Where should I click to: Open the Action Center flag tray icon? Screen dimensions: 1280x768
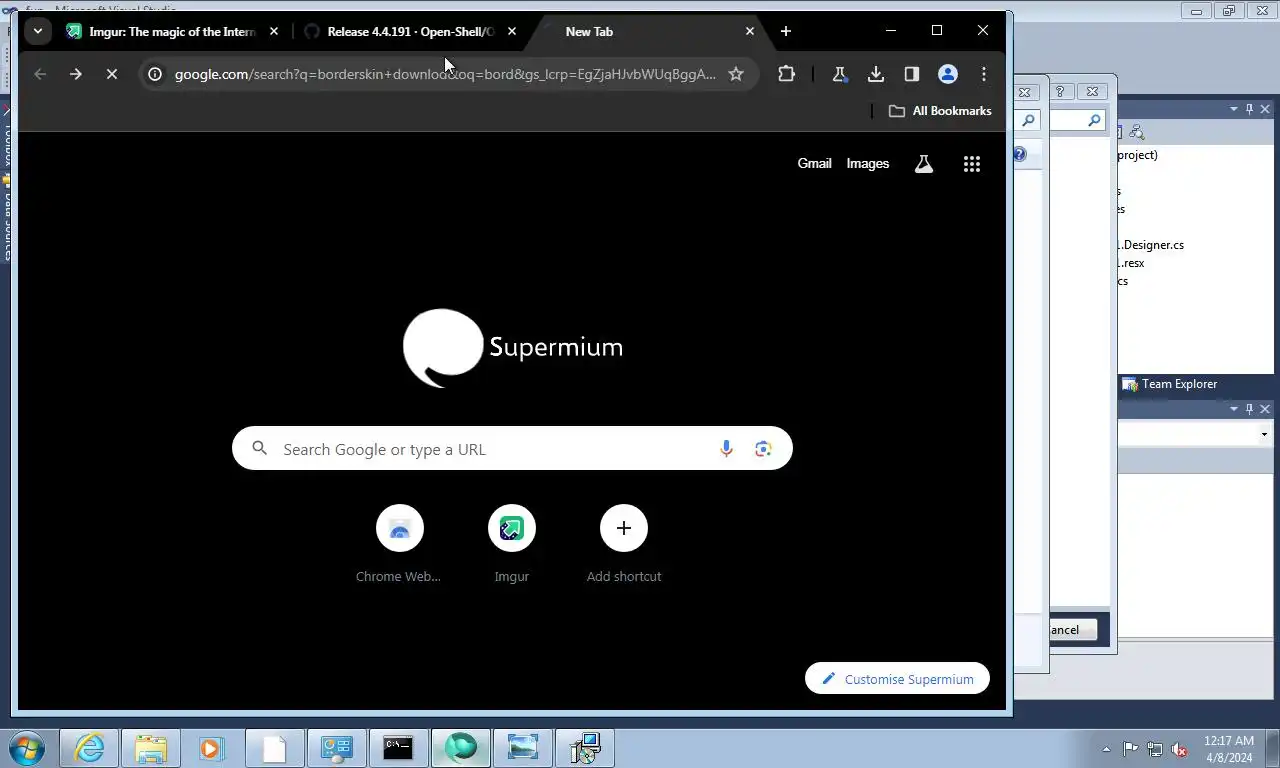1130,749
